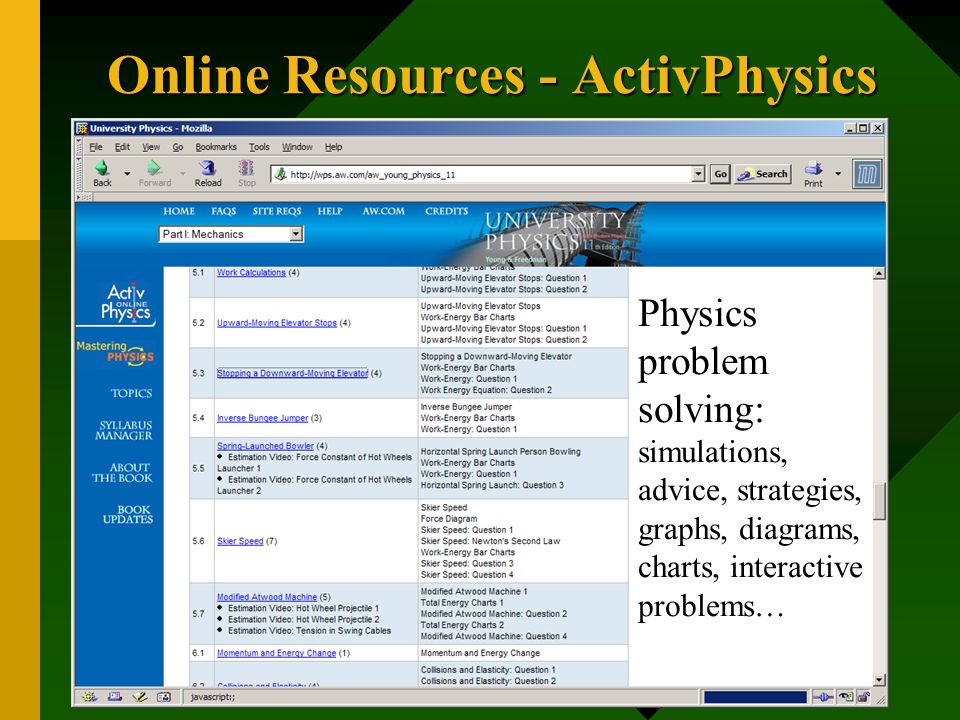Open ABOUT THE BOOK sidebar link
The image size is (960, 720).
click(x=122, y=473)
